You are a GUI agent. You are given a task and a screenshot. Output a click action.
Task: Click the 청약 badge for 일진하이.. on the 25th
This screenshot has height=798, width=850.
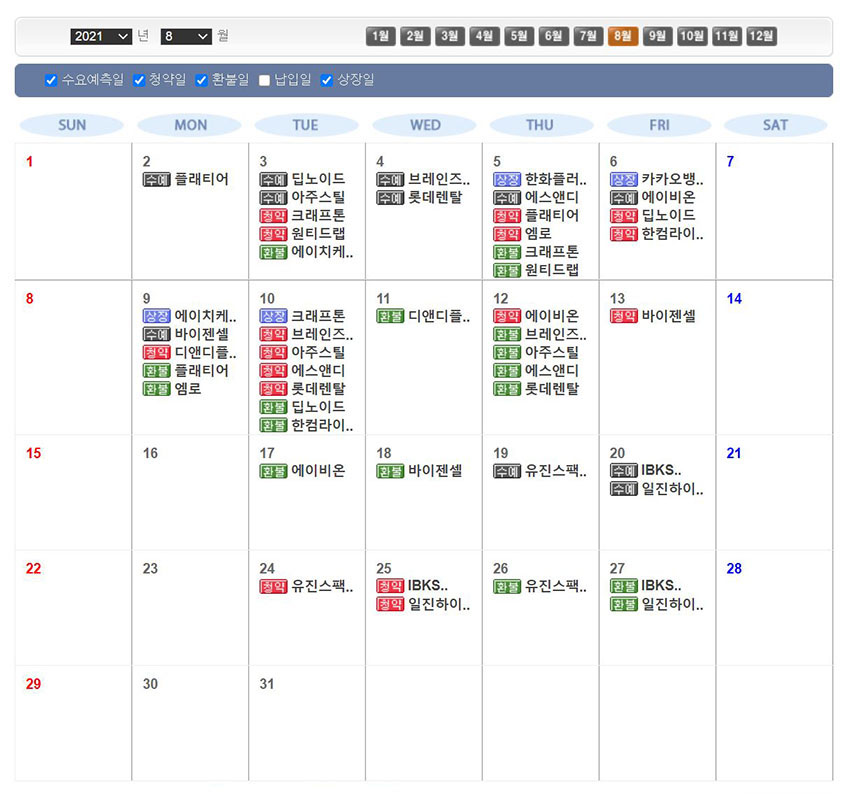390,604
